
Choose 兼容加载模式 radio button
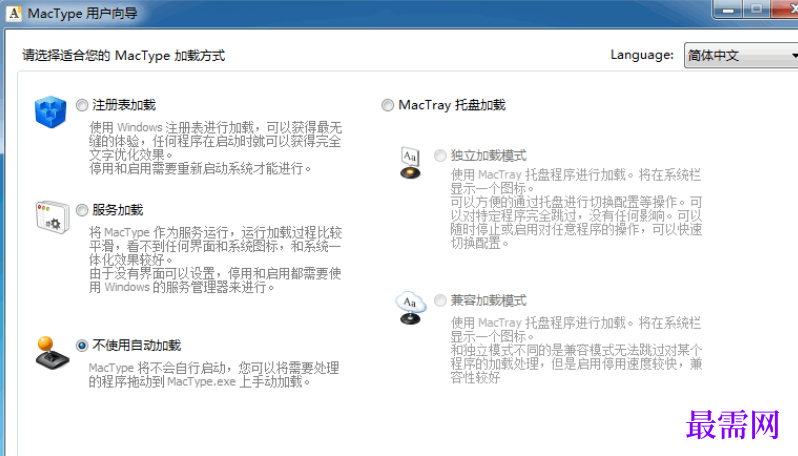pyautogui.click(x=440, y=301)
